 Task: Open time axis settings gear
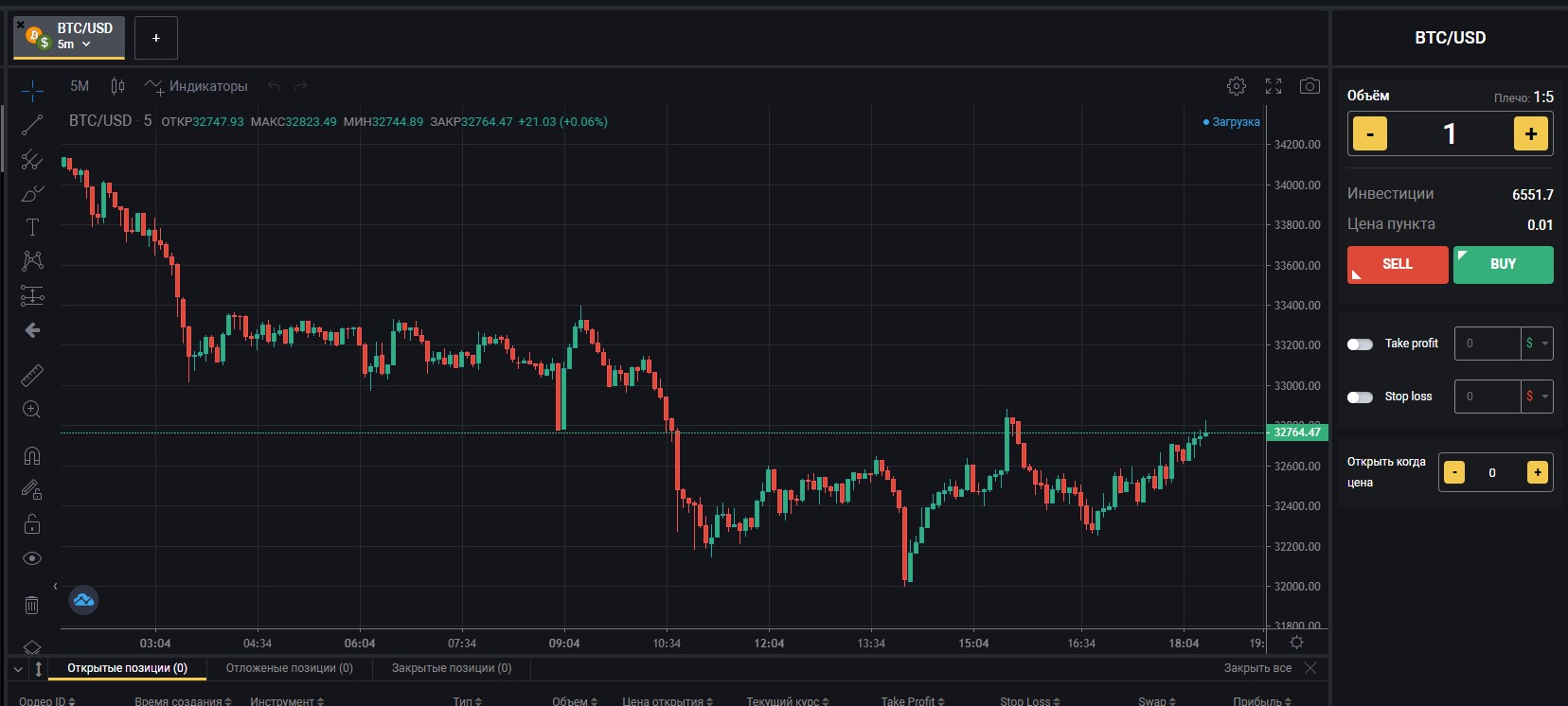coord(1296,643)
